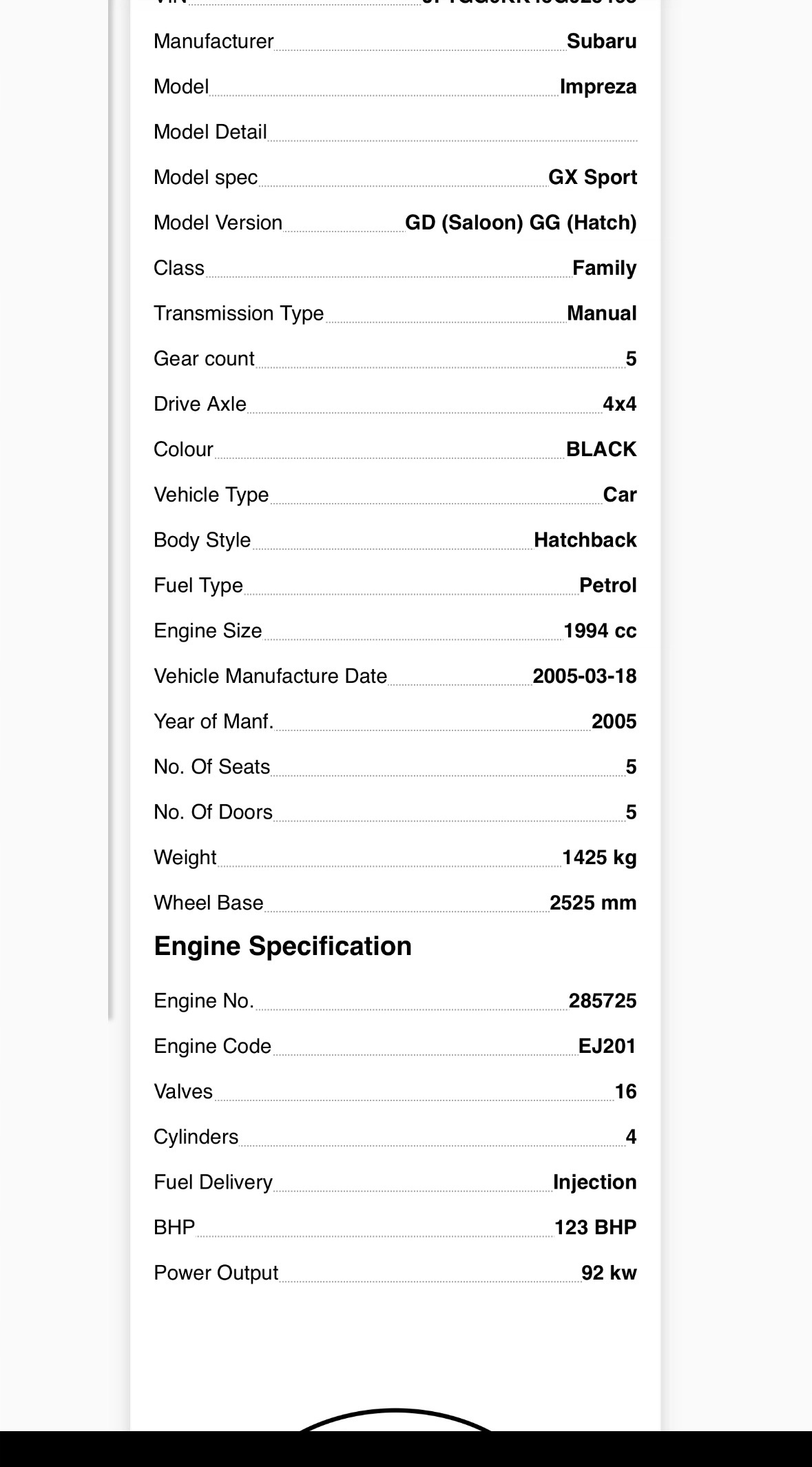Tap the Engine Code value EJ201

[607, 1046]
